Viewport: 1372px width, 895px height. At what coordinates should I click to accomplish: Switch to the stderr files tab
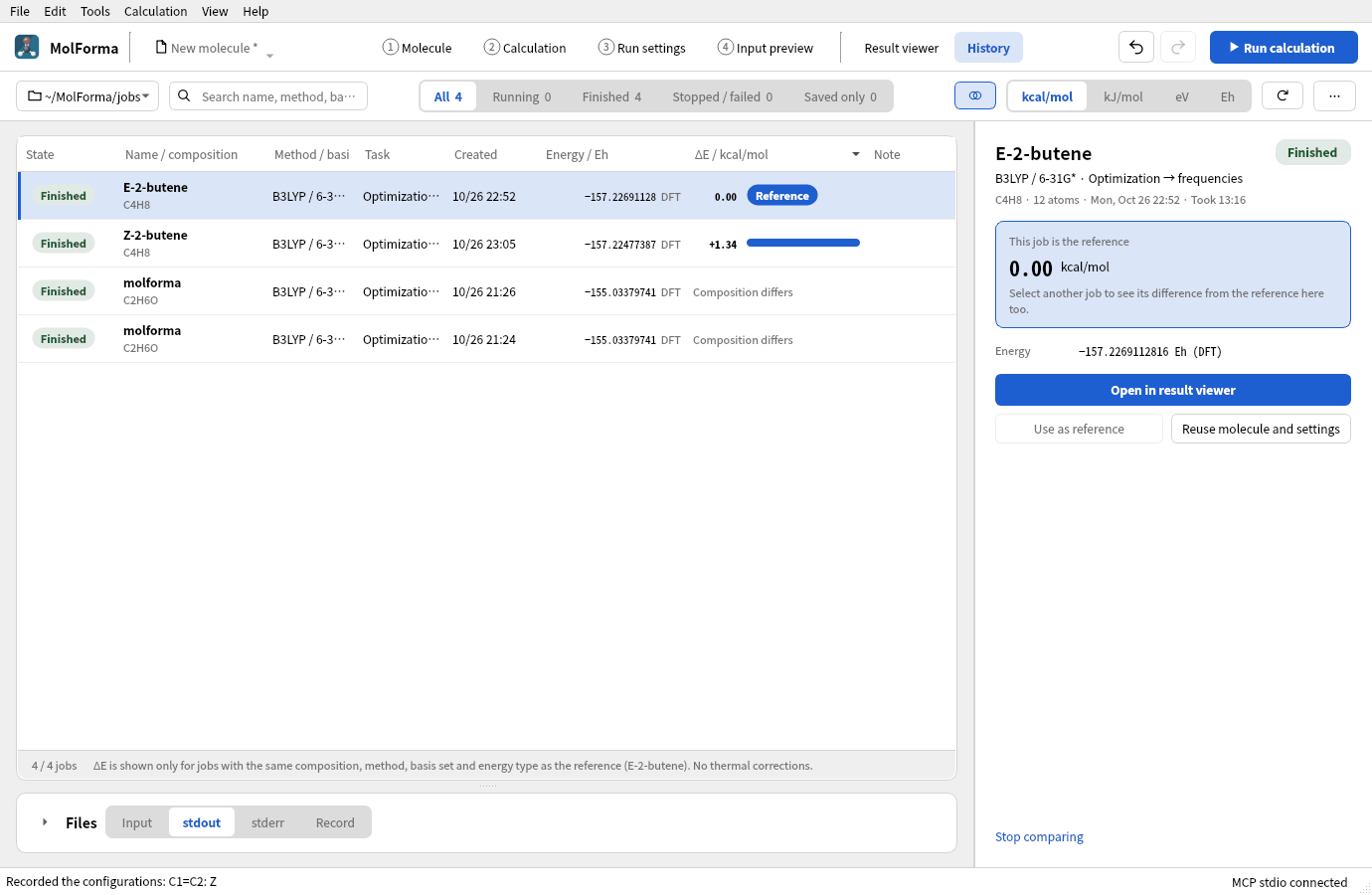(267, 822)
